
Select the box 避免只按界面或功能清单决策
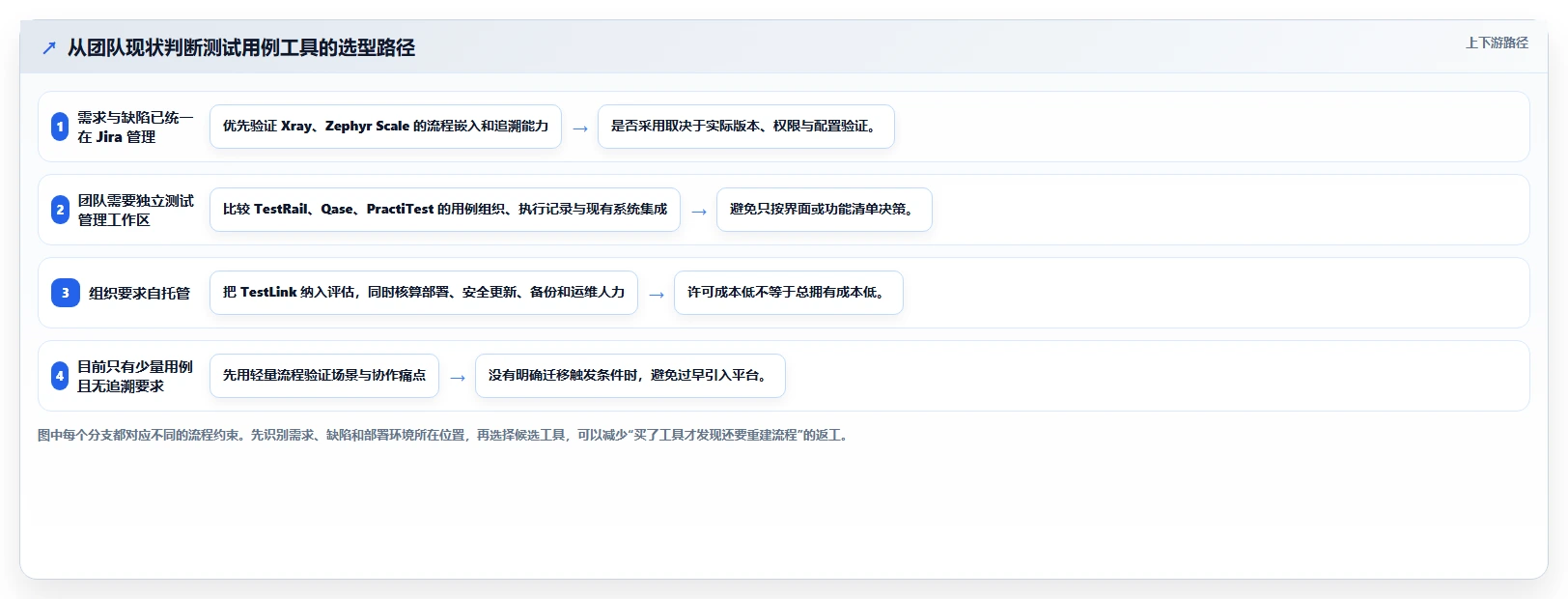point(825,210)
